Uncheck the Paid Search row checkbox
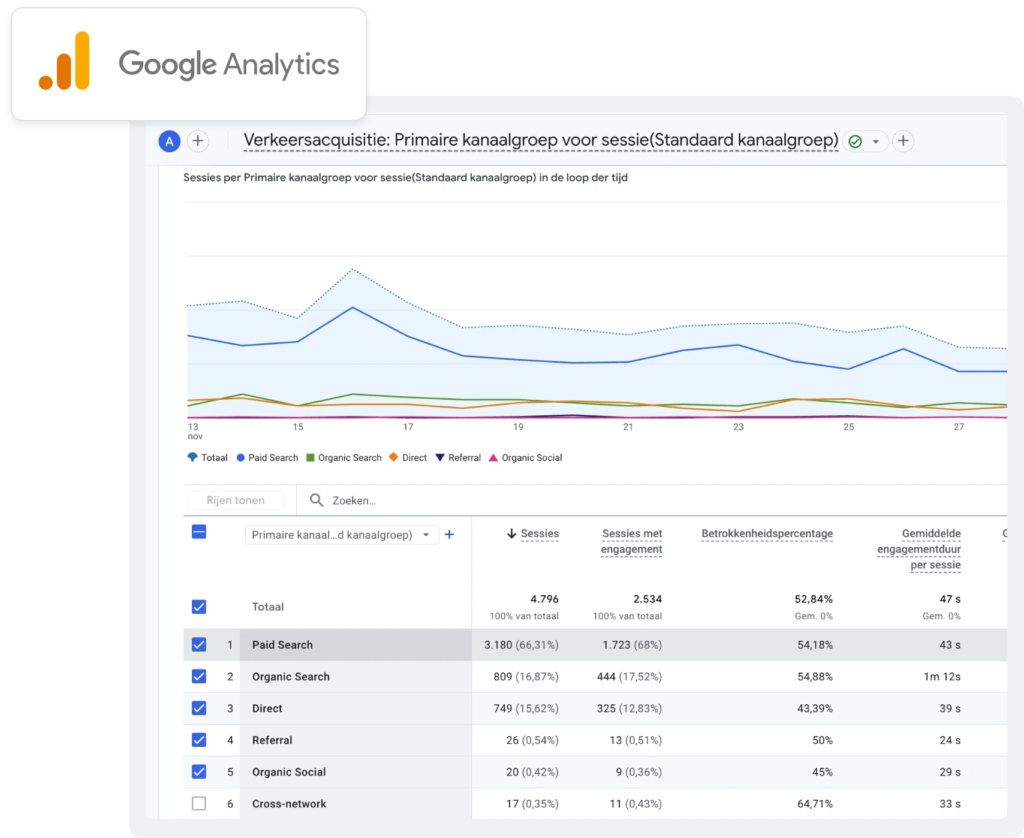The height and width of the screenshot is (838, 1024). pyautogui.click(x=199, y=645)
